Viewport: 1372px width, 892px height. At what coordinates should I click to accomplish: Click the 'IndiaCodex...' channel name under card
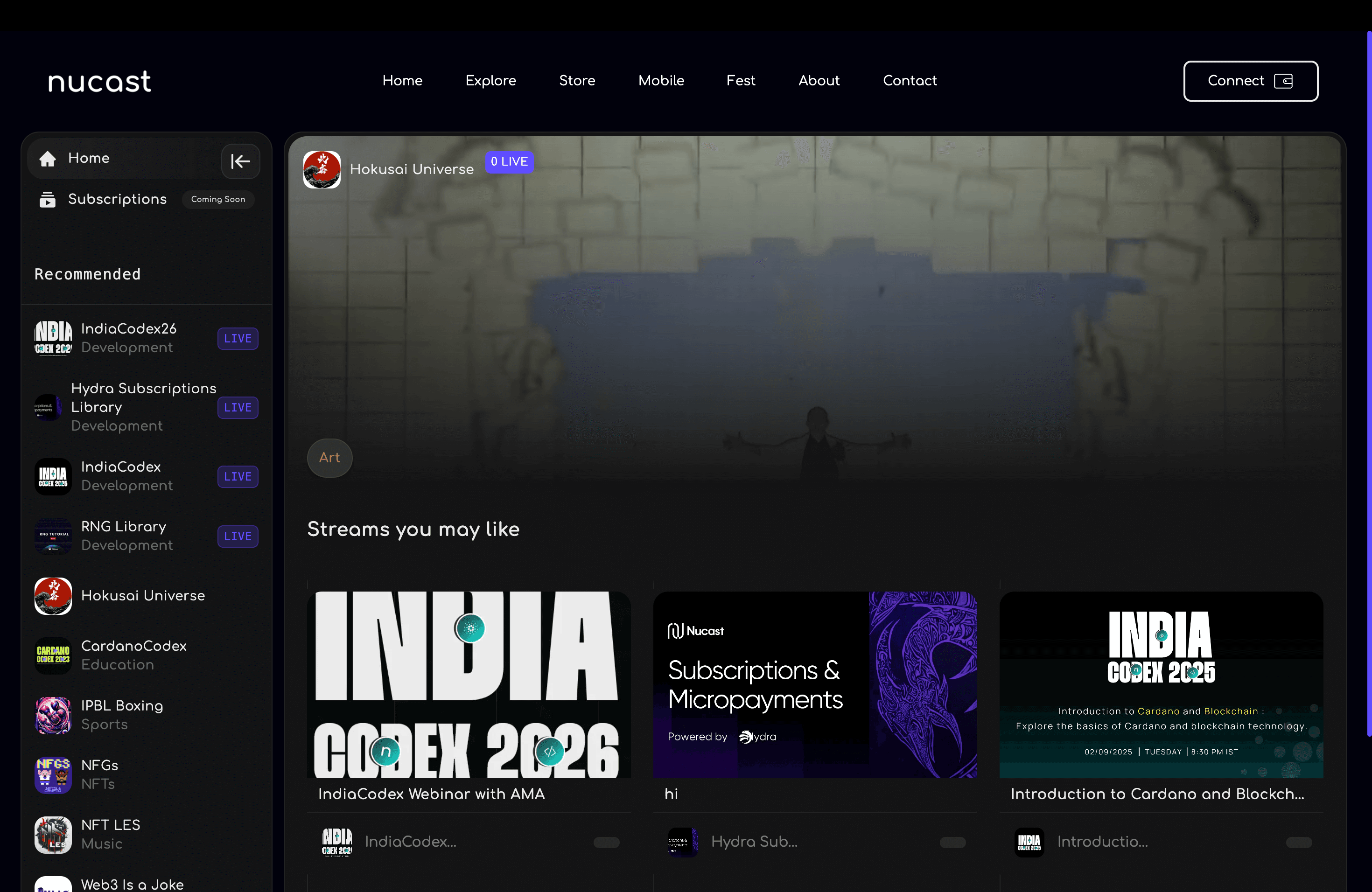pos(411,842)
